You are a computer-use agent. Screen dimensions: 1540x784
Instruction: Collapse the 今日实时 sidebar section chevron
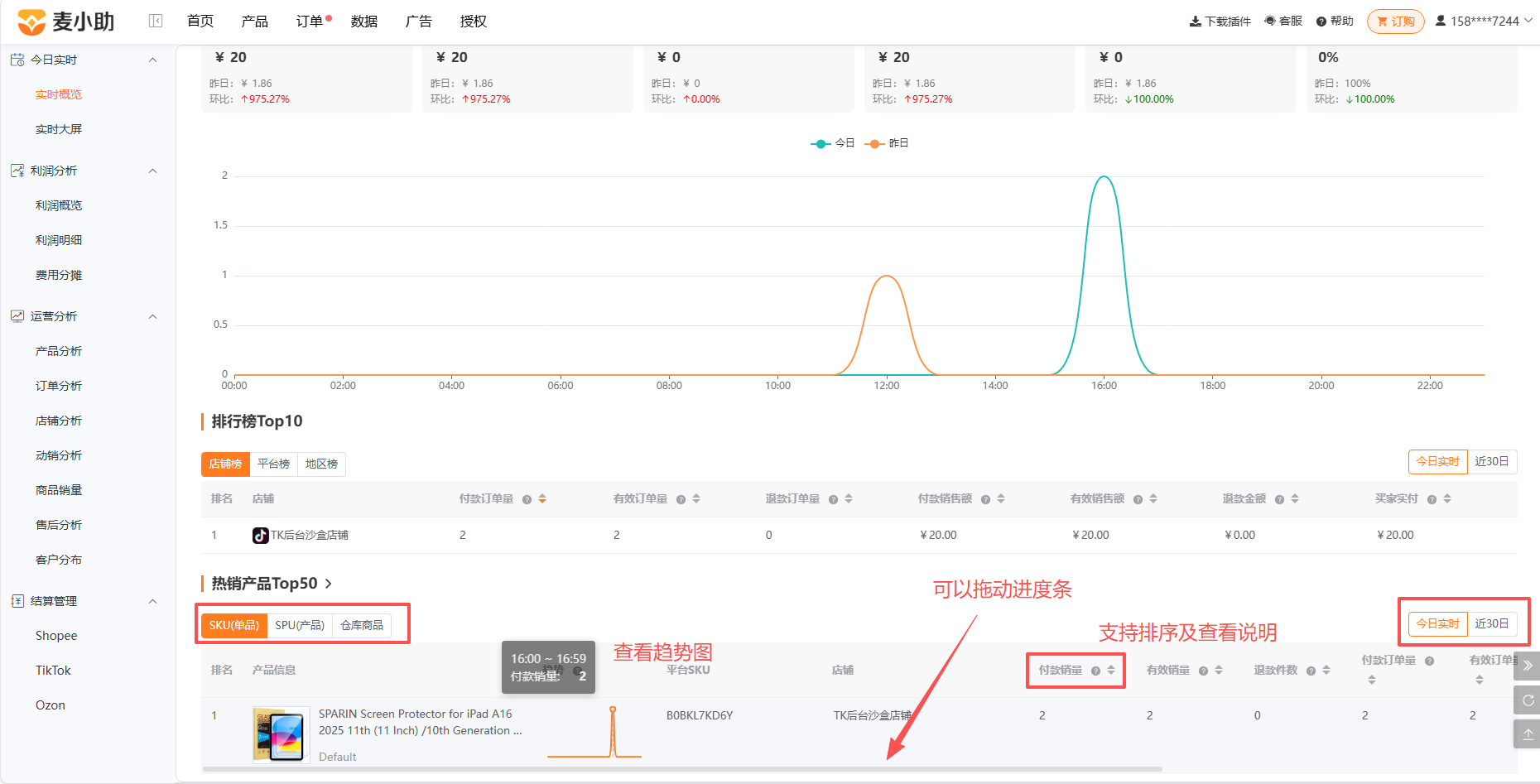coord(152,60)
